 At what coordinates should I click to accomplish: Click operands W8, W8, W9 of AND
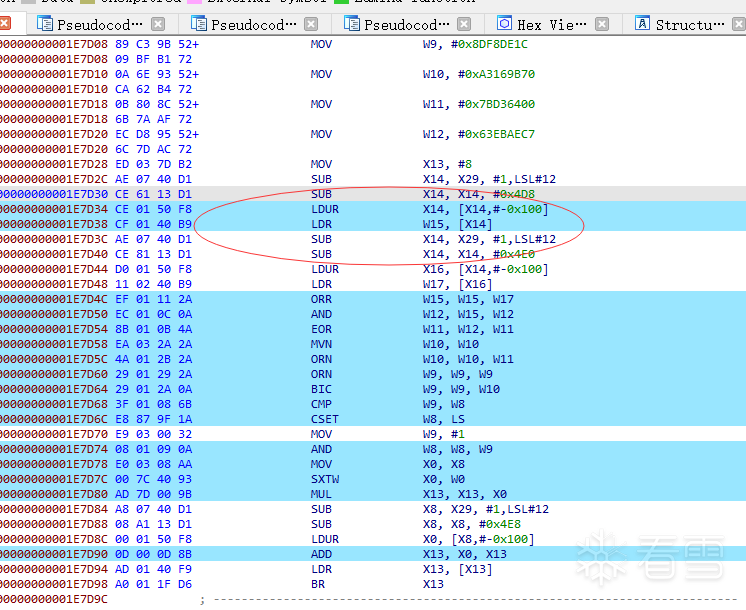pos(458,449)
